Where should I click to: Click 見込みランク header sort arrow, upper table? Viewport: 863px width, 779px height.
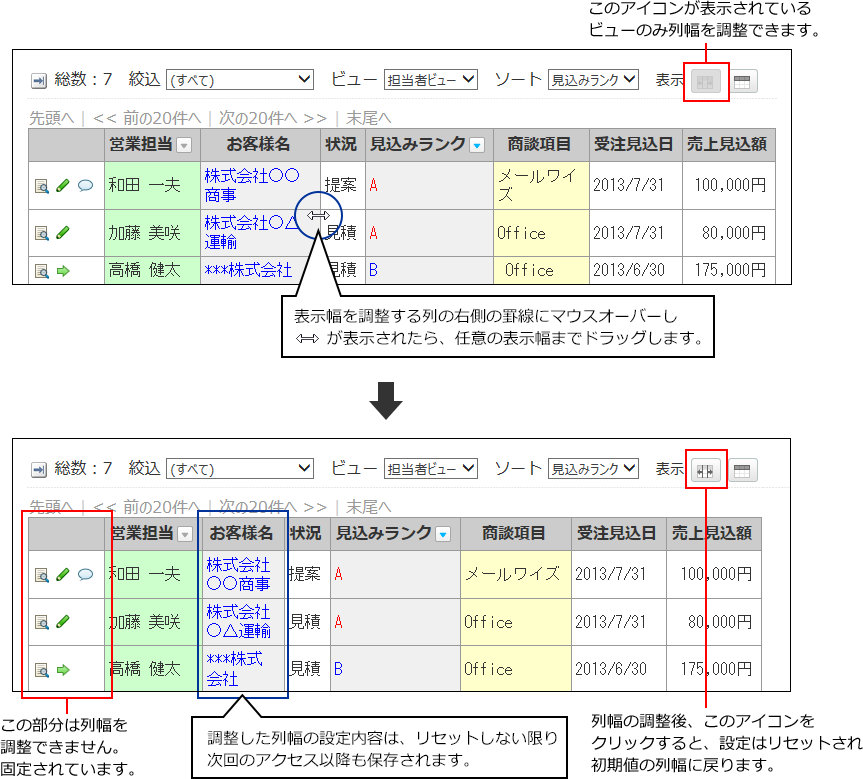pyautogui.click(x=477, y=146)
